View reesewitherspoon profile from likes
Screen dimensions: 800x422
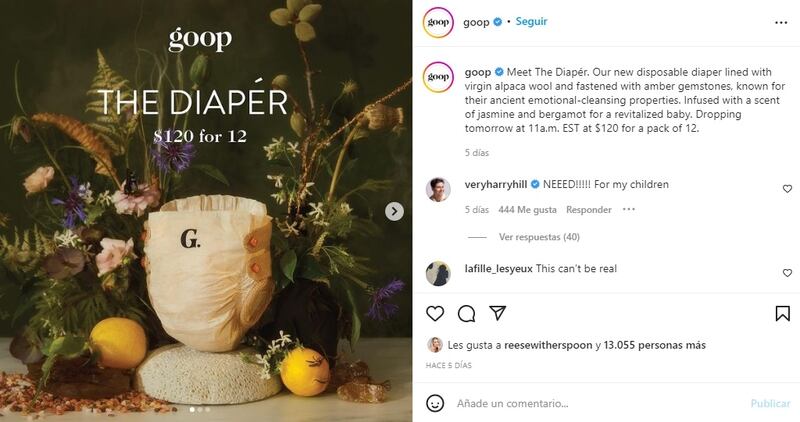pos(548,345)
